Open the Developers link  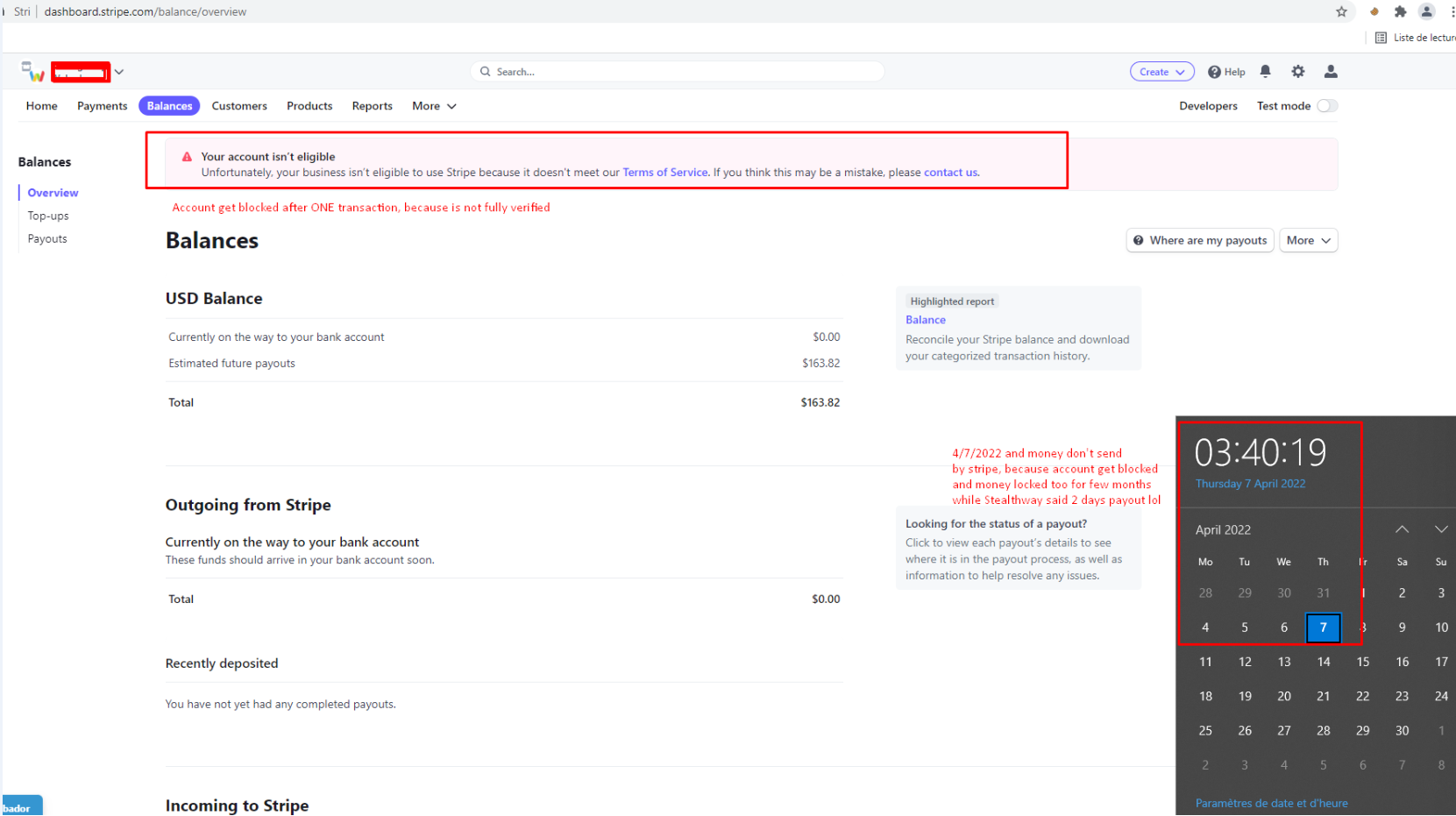point(1208,106)
